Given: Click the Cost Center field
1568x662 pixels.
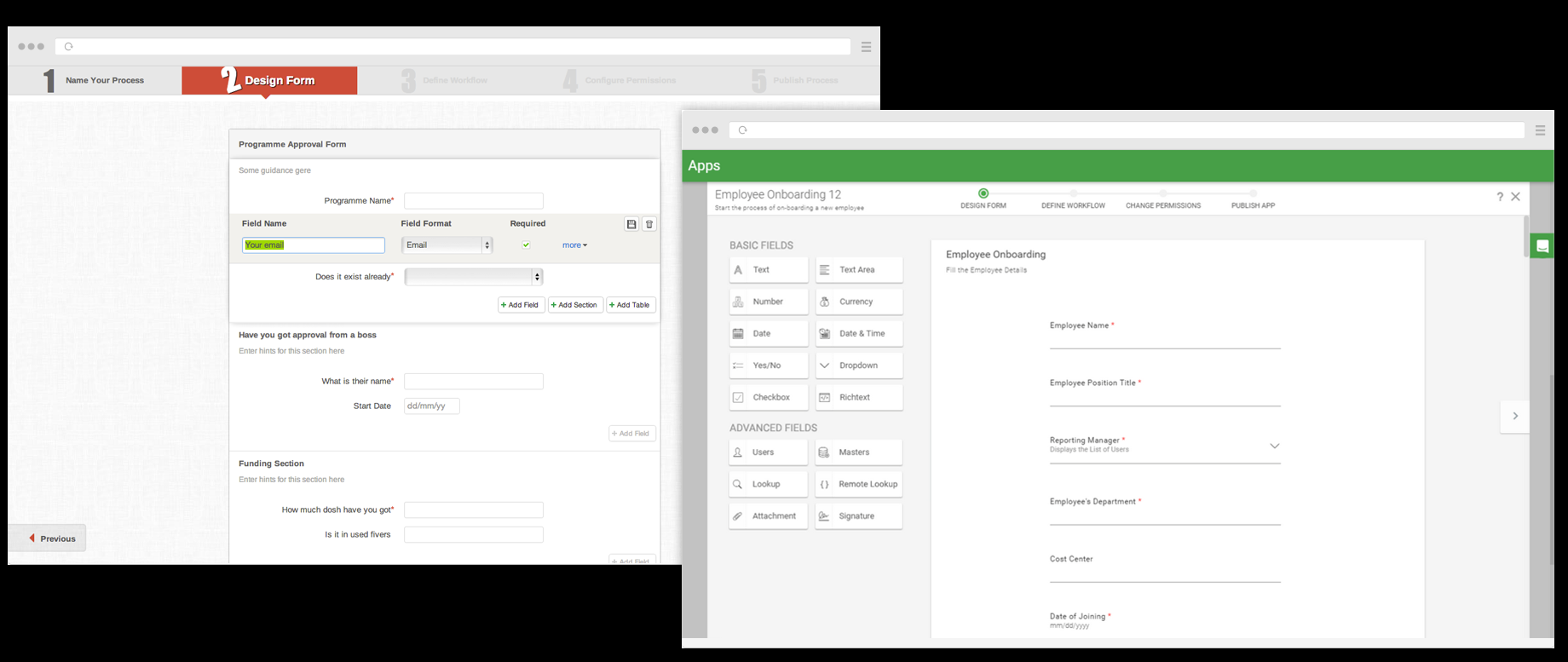Looking at the screenshot, I should [x=1165, y=569].
